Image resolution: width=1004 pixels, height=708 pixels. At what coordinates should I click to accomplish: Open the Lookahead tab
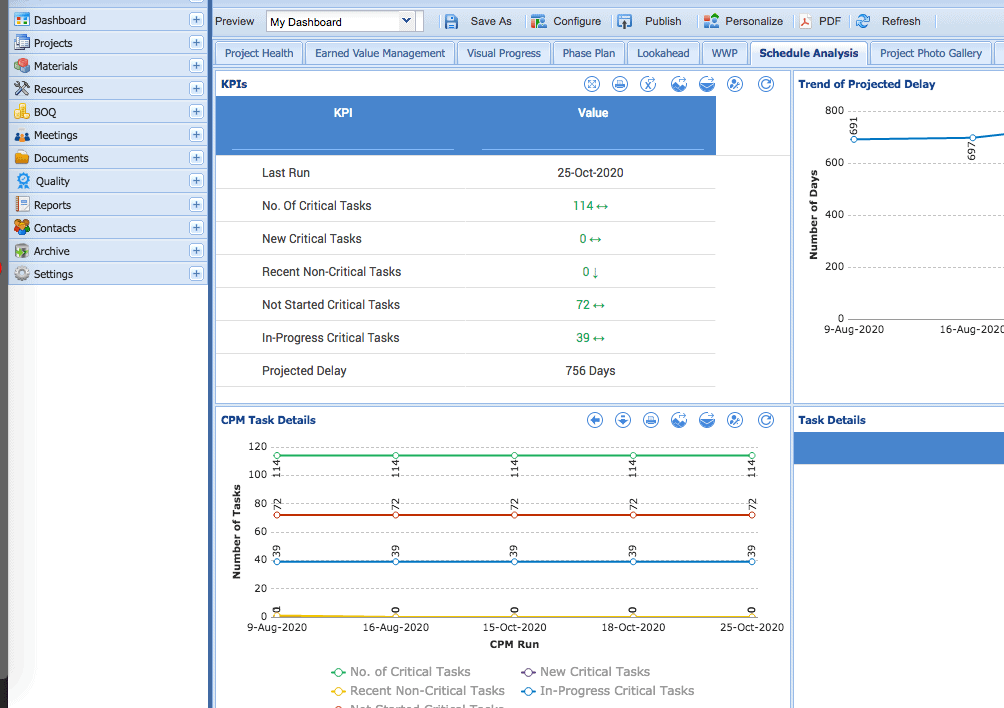663,54
